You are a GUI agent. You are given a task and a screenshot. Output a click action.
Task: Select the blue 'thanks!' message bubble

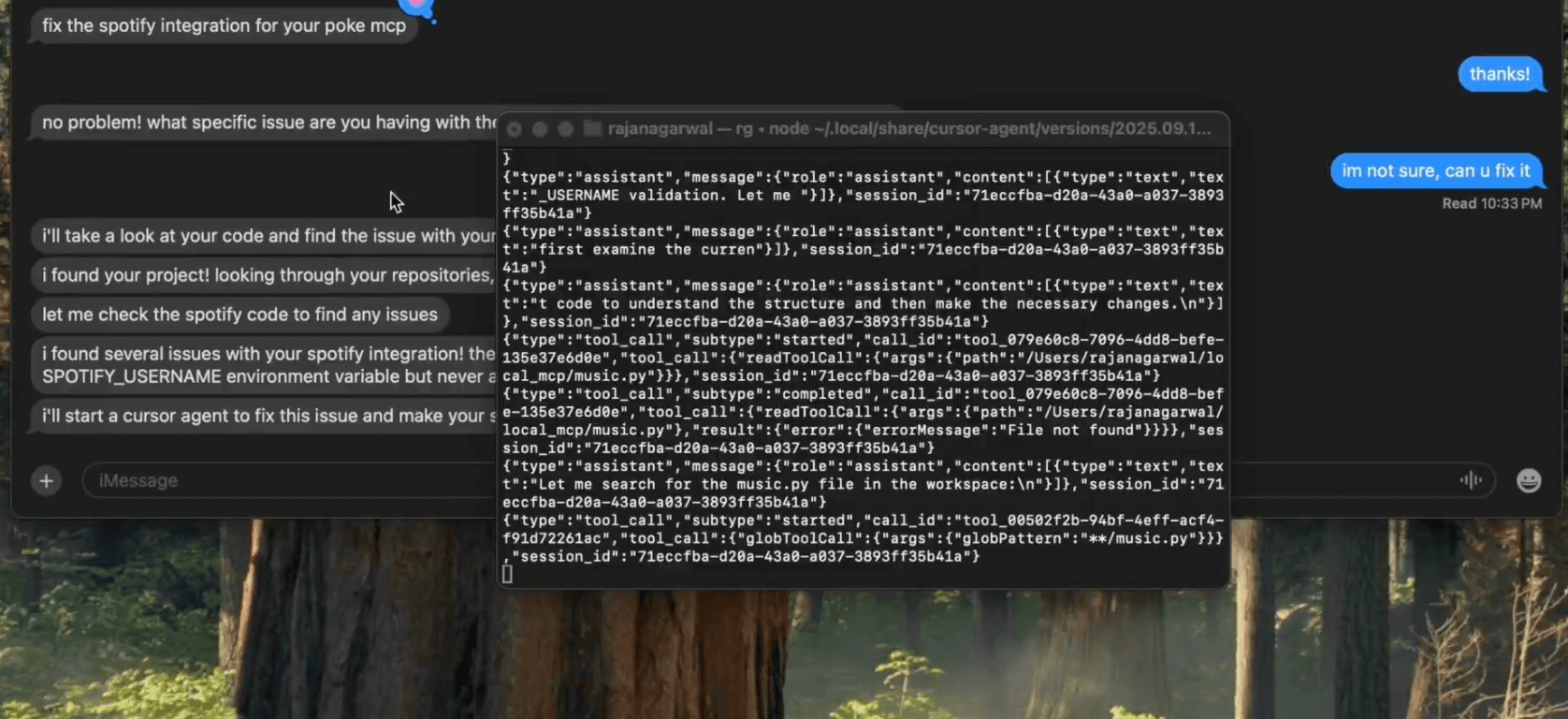click(1499, 75)
